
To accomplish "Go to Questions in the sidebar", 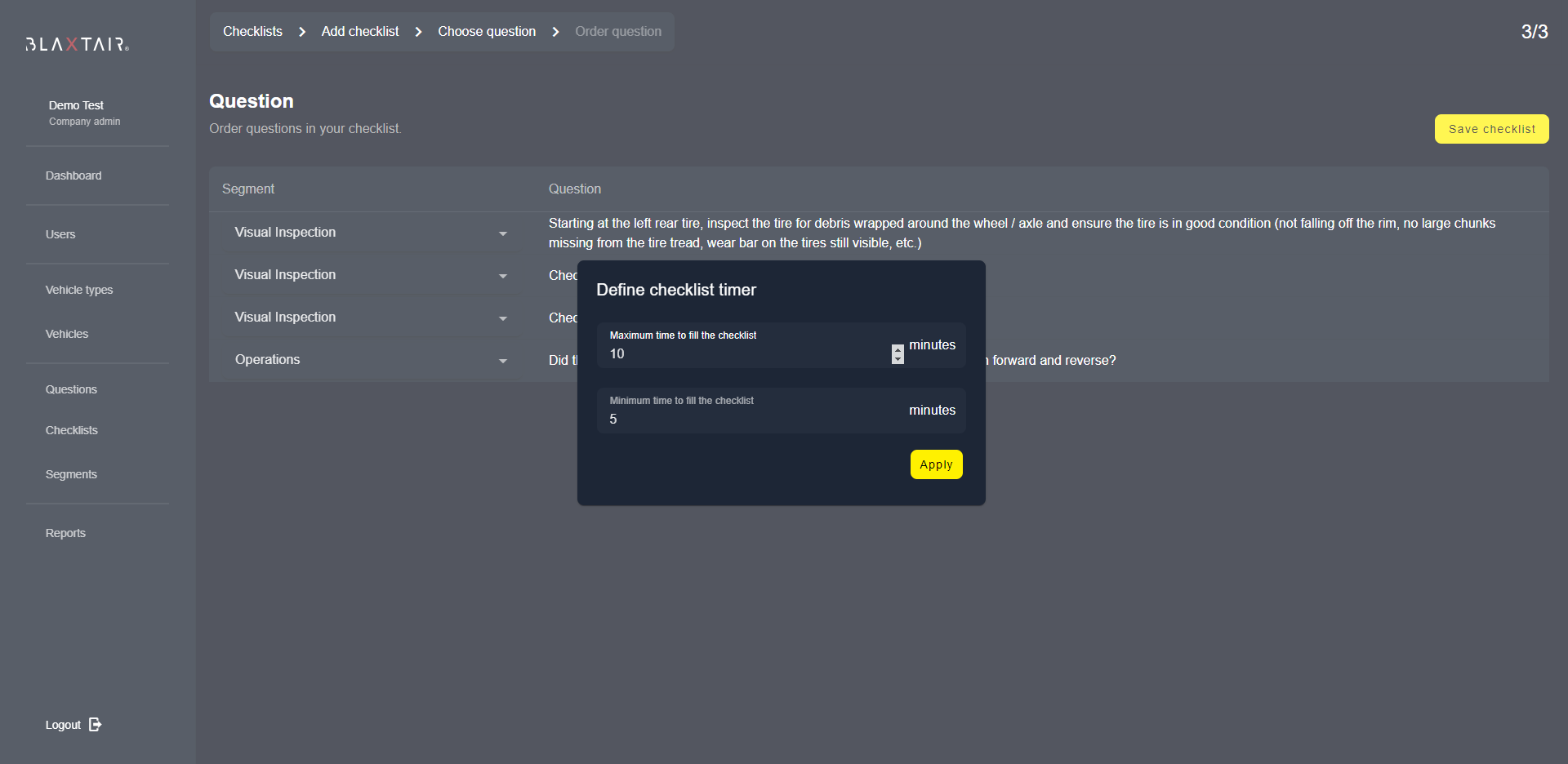I will (x=71, y=389).
